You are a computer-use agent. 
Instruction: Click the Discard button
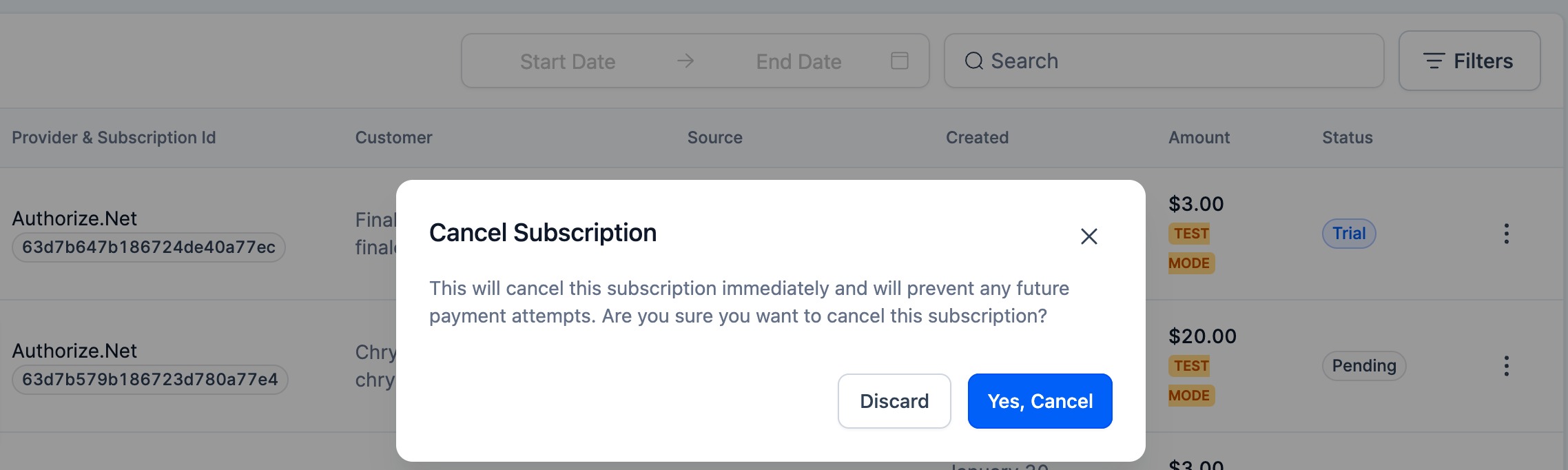894,401
